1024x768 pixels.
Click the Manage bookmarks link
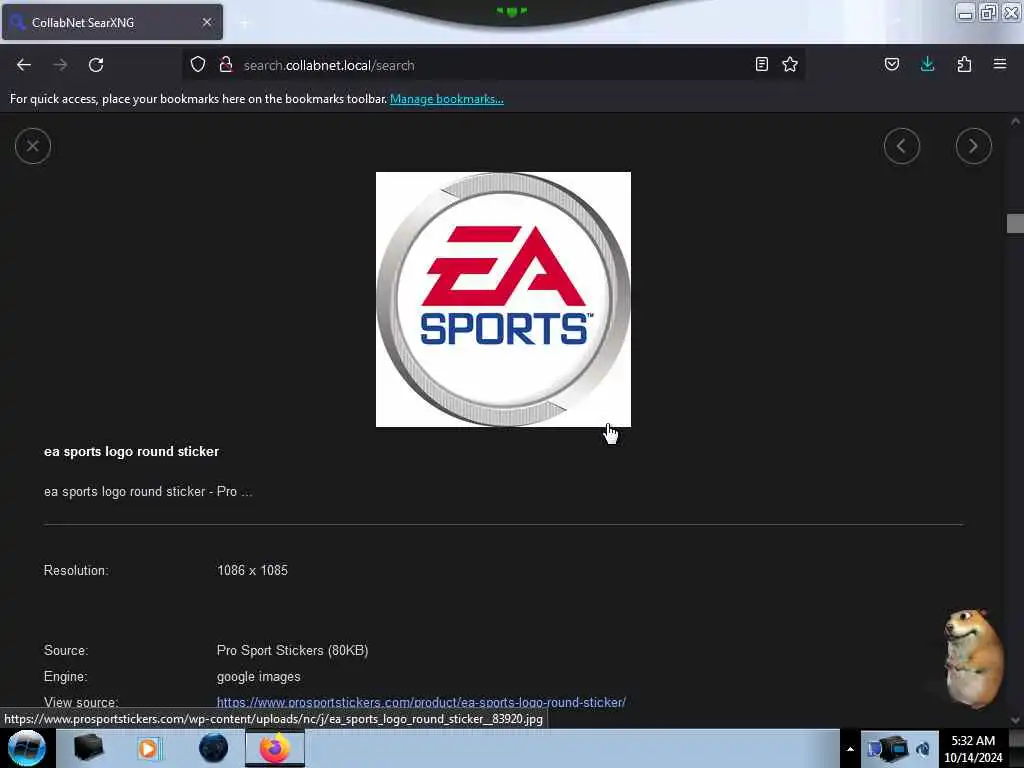[447, 99]
